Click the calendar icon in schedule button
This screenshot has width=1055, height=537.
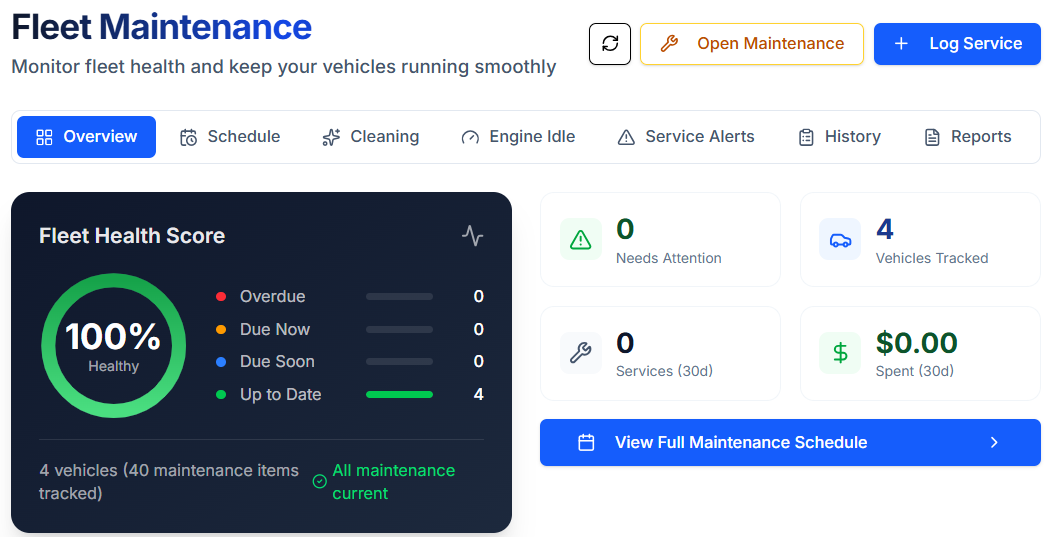click(586, 443)
